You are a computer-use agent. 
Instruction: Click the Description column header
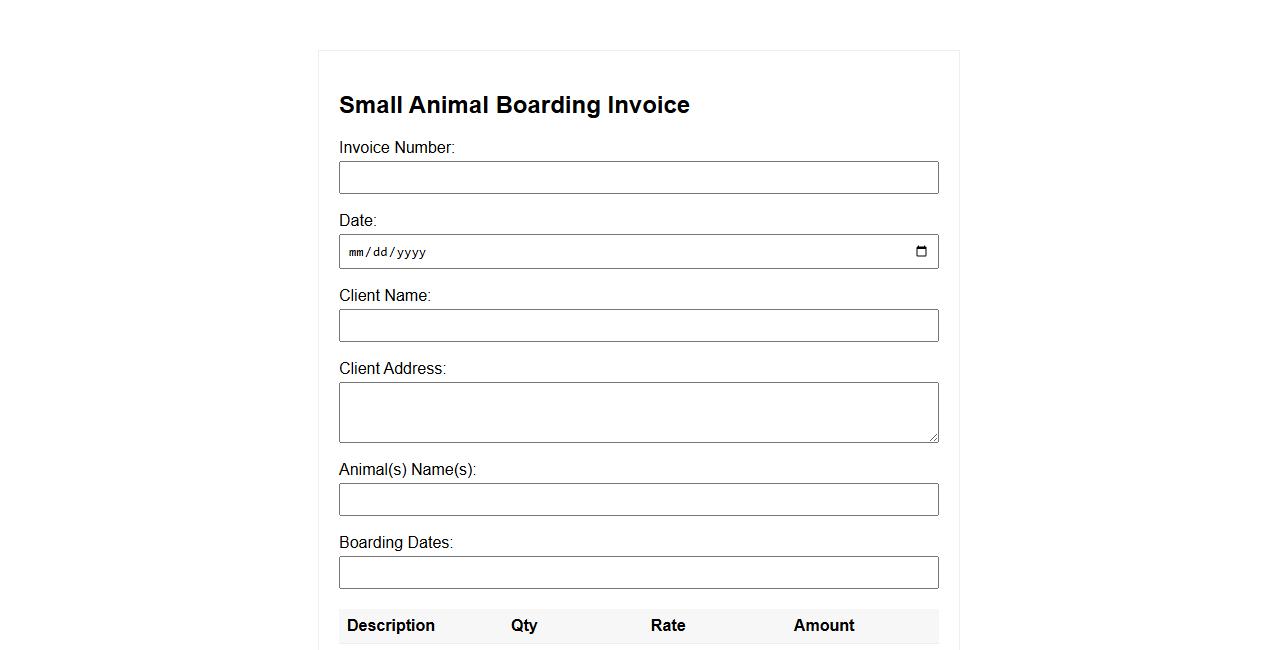pyautogui.click(x=390, y=626)
